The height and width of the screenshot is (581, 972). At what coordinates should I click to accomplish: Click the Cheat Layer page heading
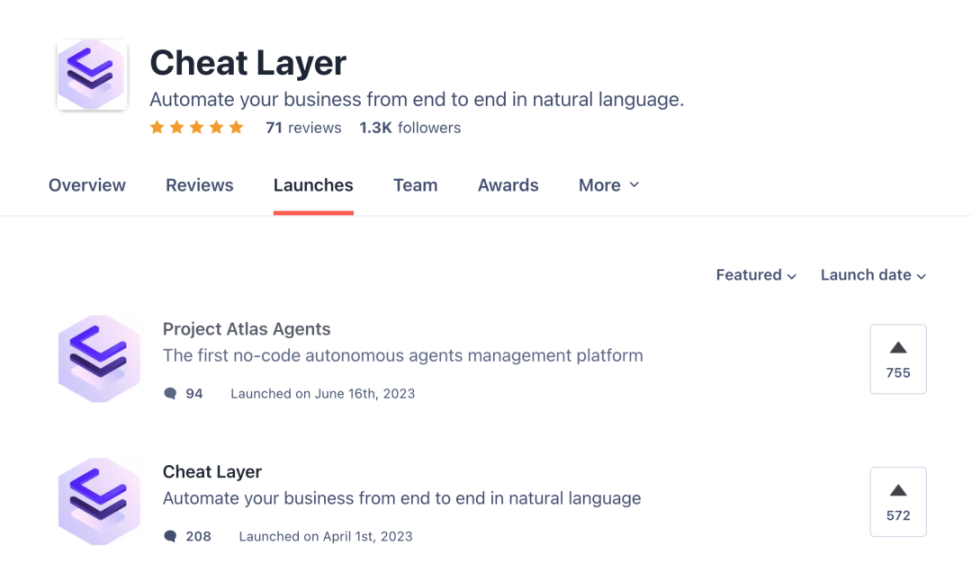pos(248,63)
